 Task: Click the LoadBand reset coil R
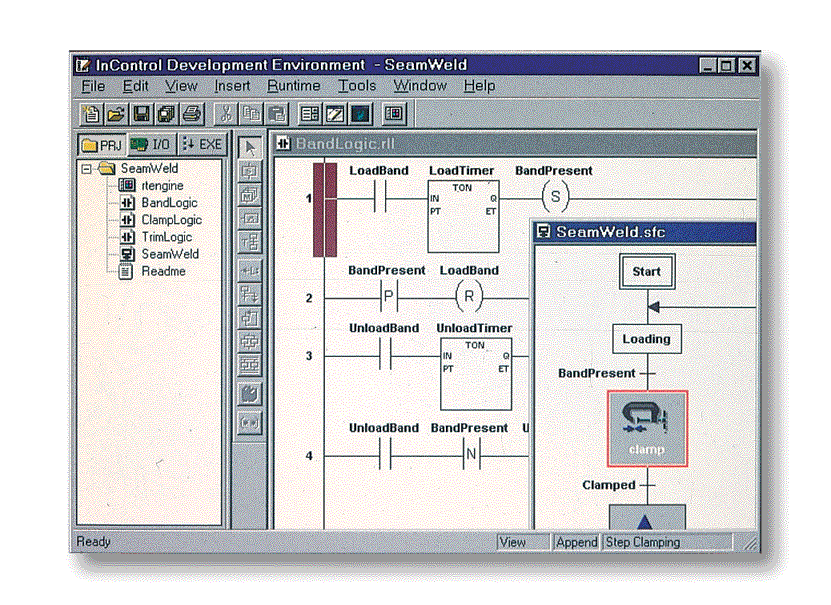click(x=469, y=297)
